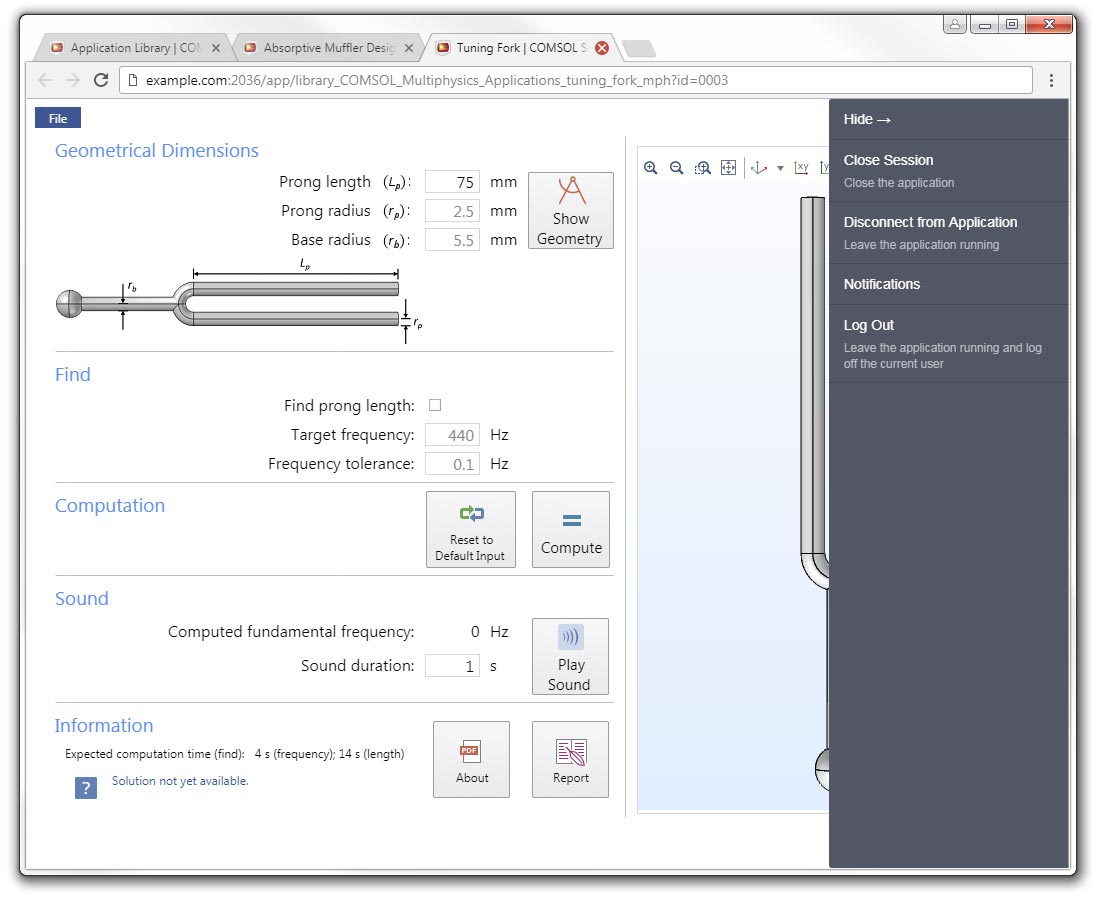1097x897 pixels.
Task: Close the Tuning Fork browser tab
Action: point(602,47)
